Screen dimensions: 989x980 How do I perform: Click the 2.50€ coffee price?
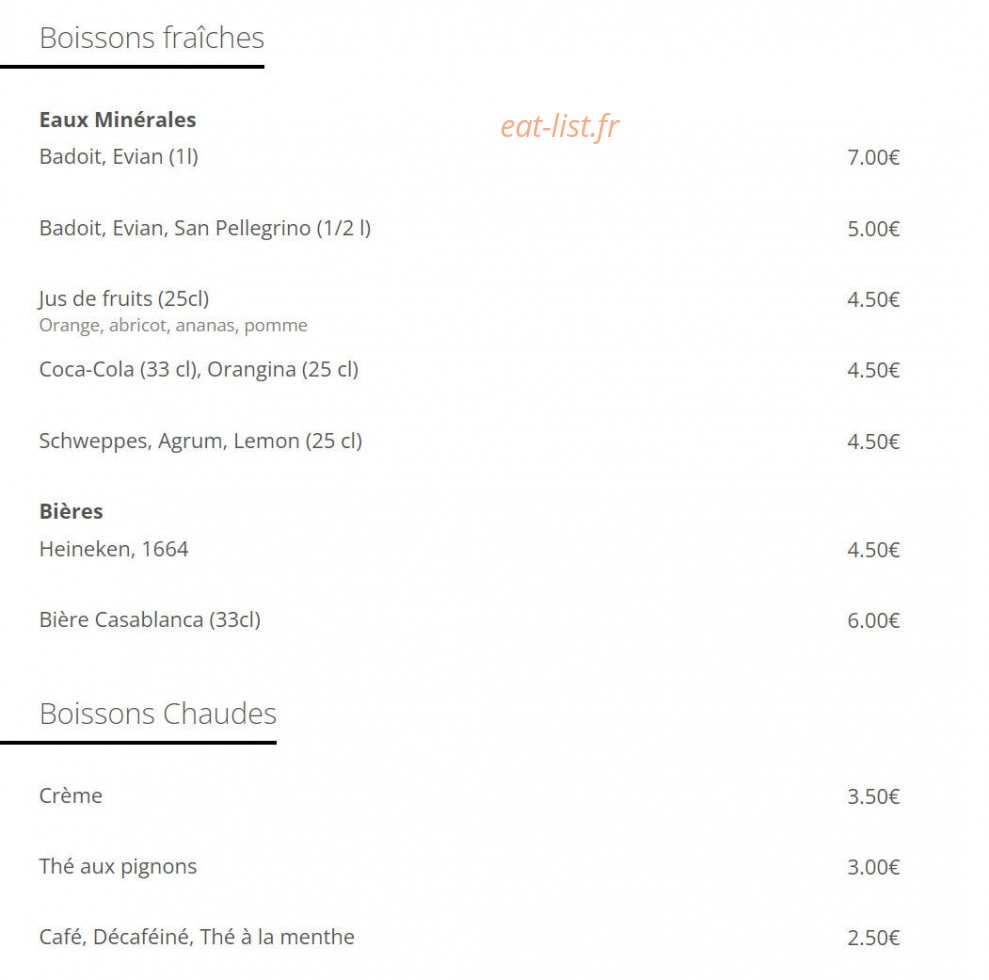(873, 938)
